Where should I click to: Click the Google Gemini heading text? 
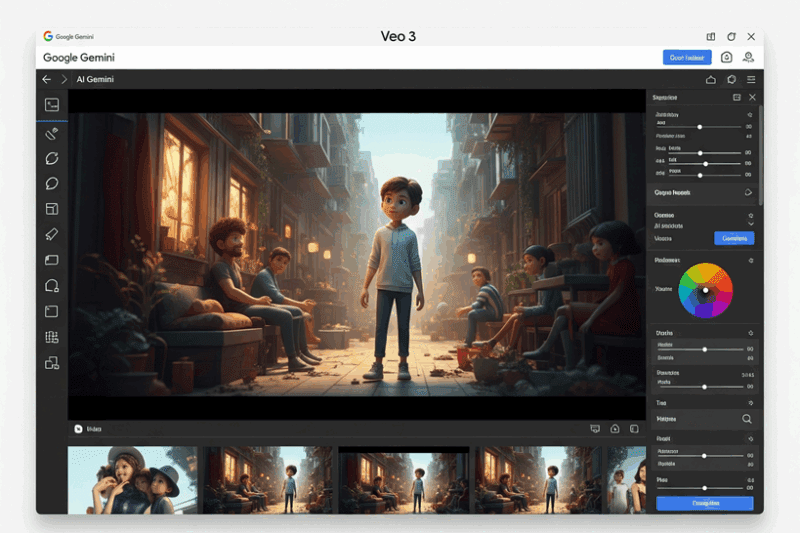coord(79,58)
